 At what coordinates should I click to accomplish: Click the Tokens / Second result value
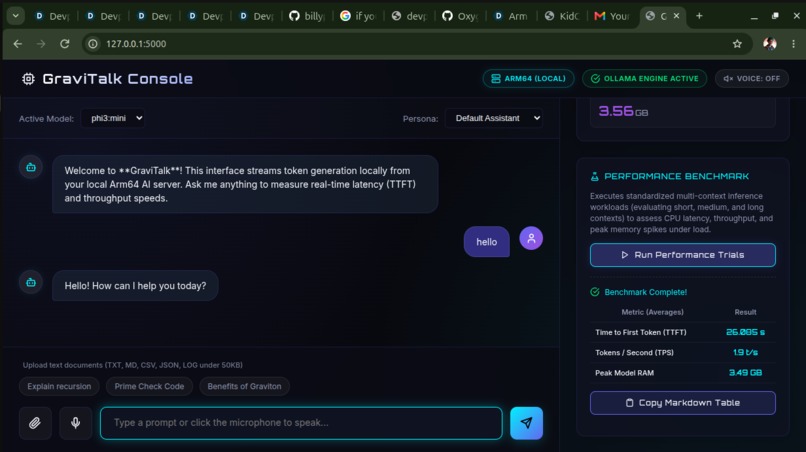[745, 353]
